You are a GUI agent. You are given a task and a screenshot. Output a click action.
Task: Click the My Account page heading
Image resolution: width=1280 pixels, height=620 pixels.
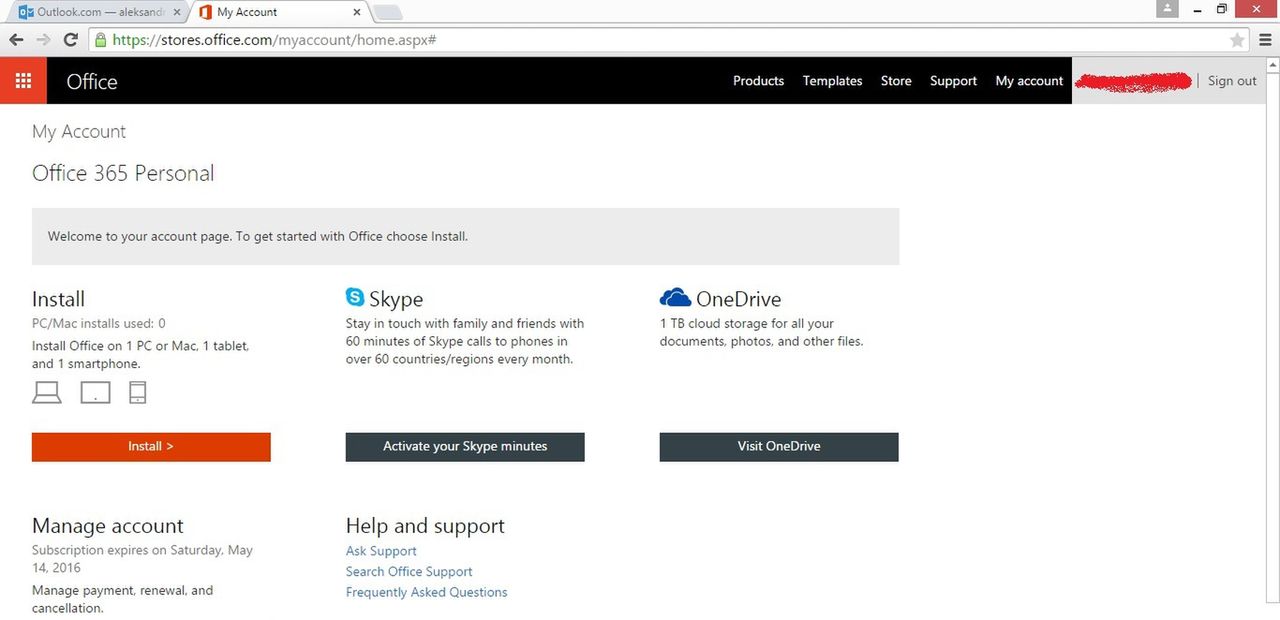point(79,132)
